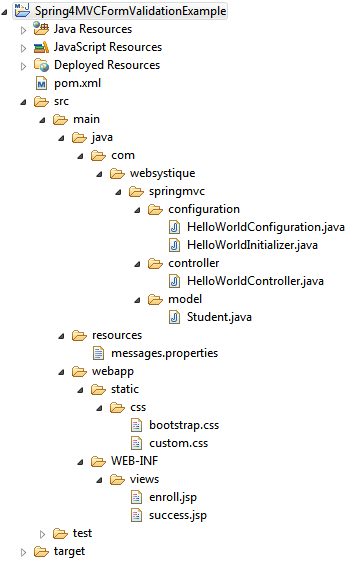
Task: Click the controller folder icon
Action: pos(155,263)
